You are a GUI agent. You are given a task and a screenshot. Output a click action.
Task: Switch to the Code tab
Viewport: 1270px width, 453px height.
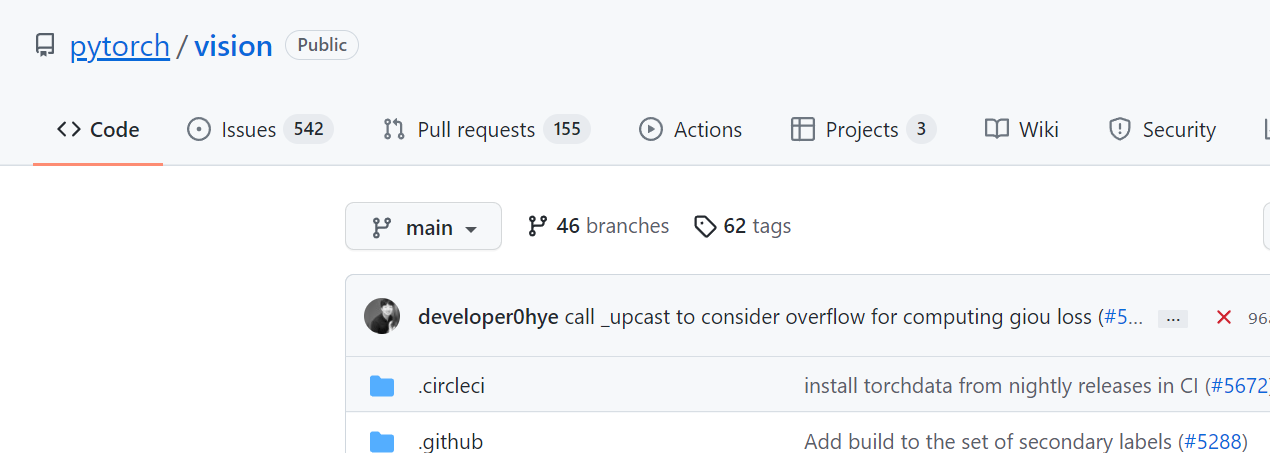coord(98,129)
